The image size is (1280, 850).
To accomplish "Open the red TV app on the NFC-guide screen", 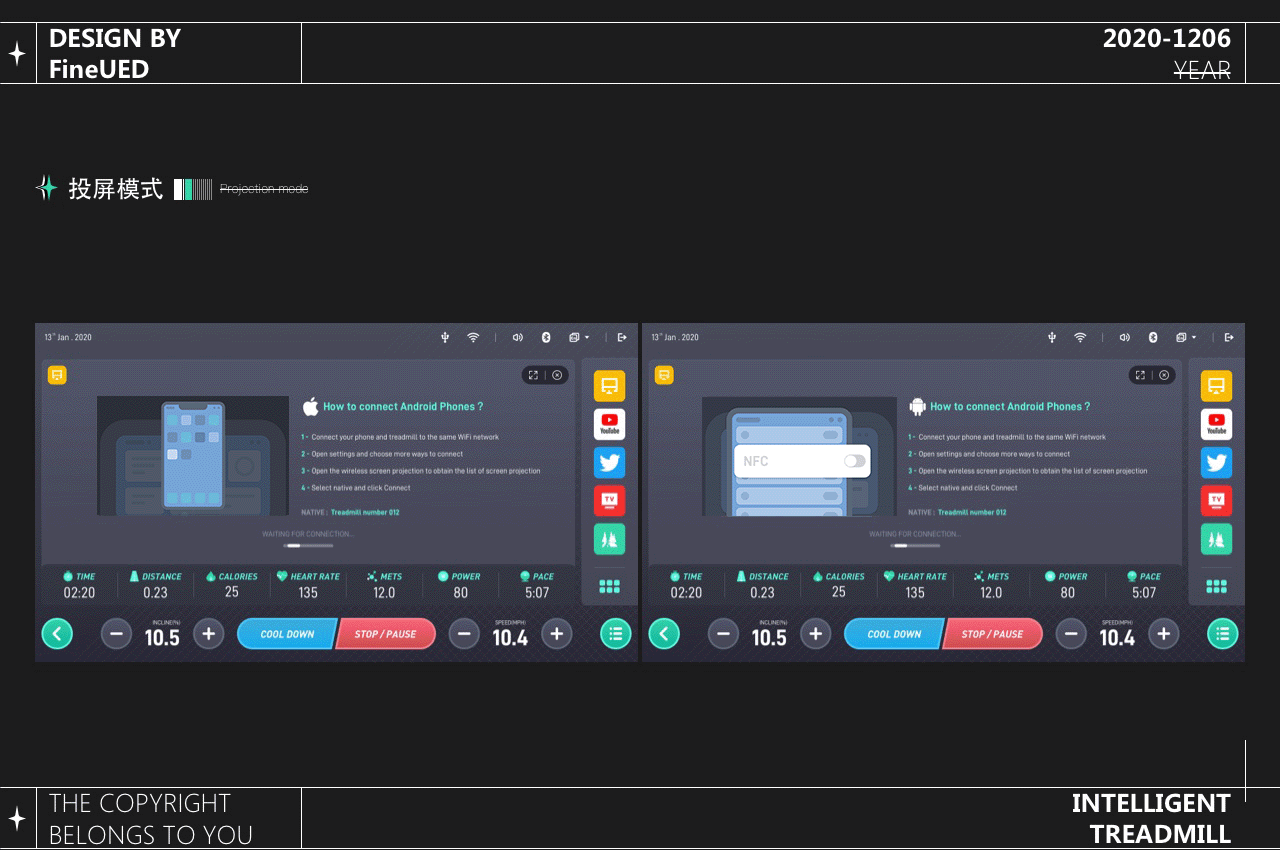I will 1216,501.
